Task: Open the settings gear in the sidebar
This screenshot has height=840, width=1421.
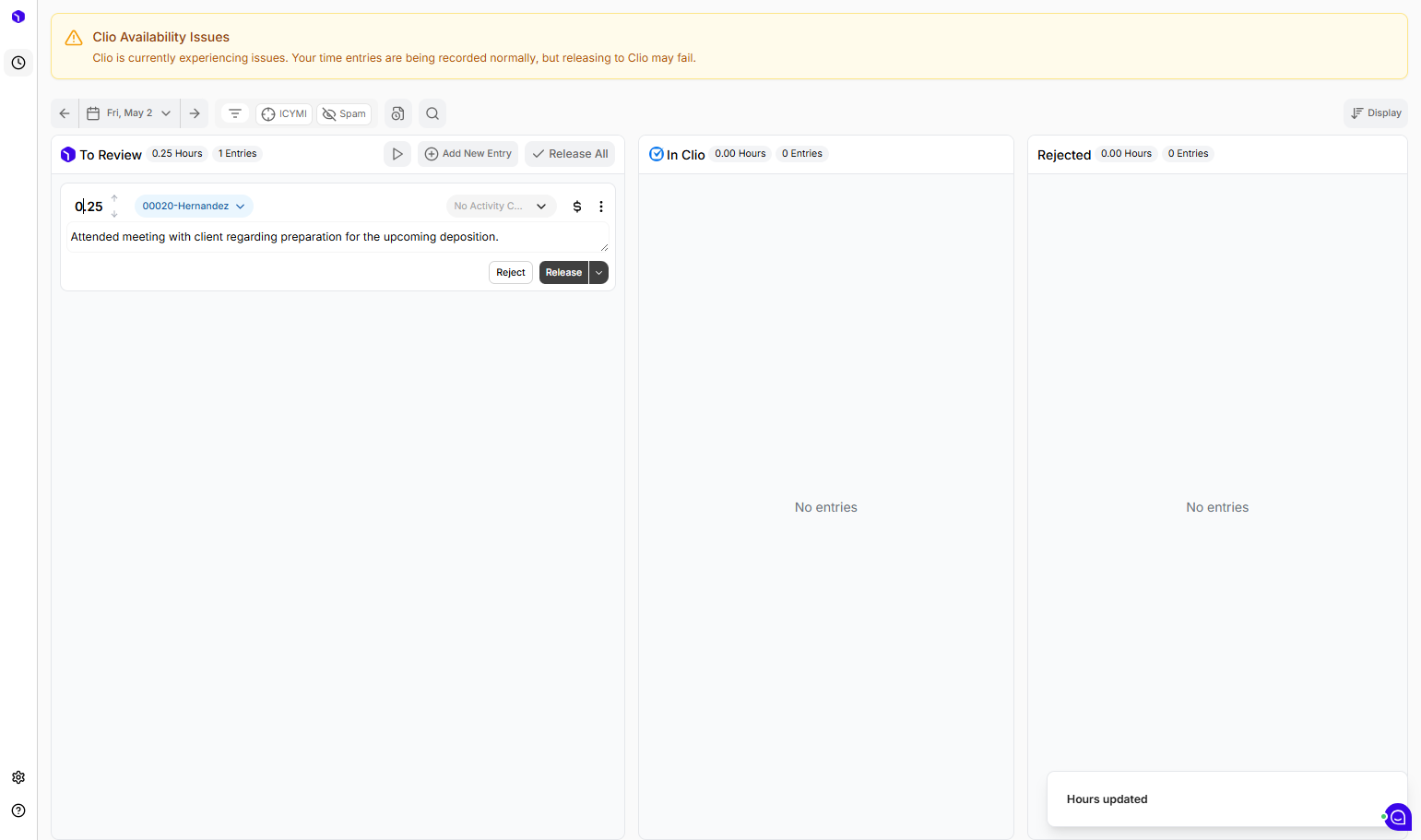Action: [18, 777]
